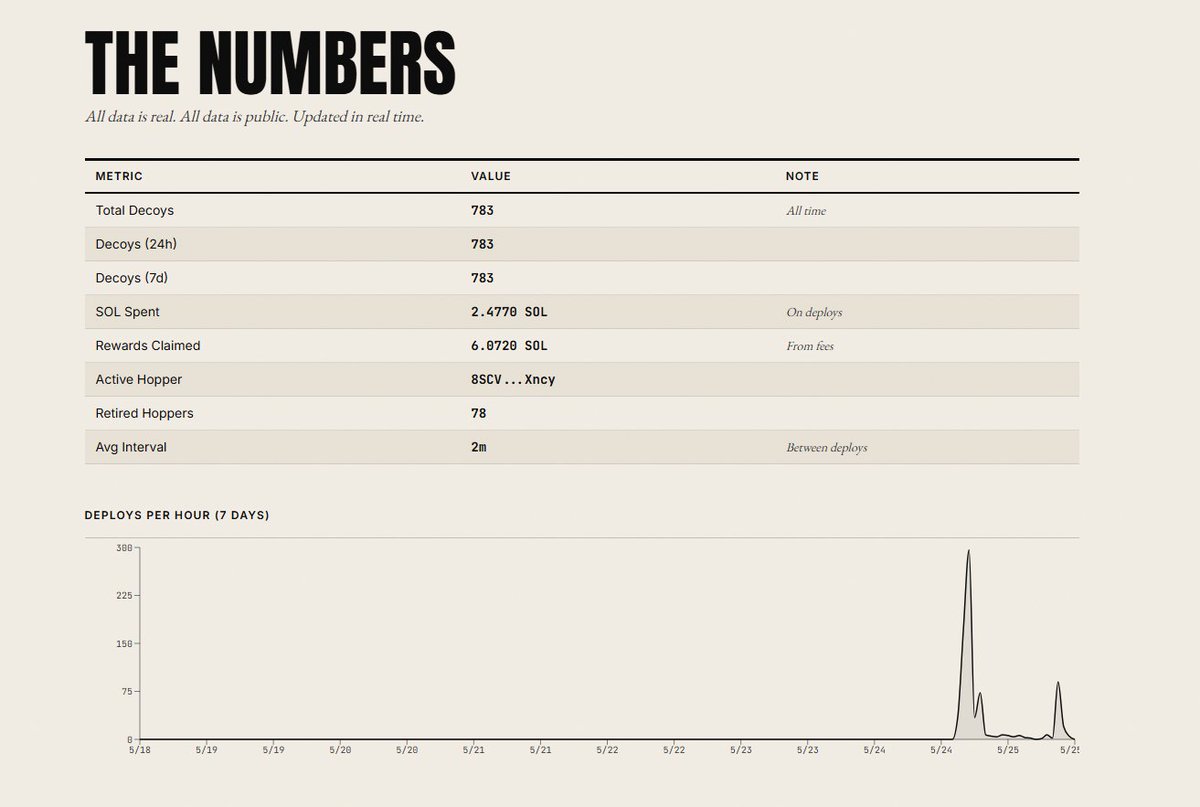Click the VALUE column header

[x=491, y=176]
